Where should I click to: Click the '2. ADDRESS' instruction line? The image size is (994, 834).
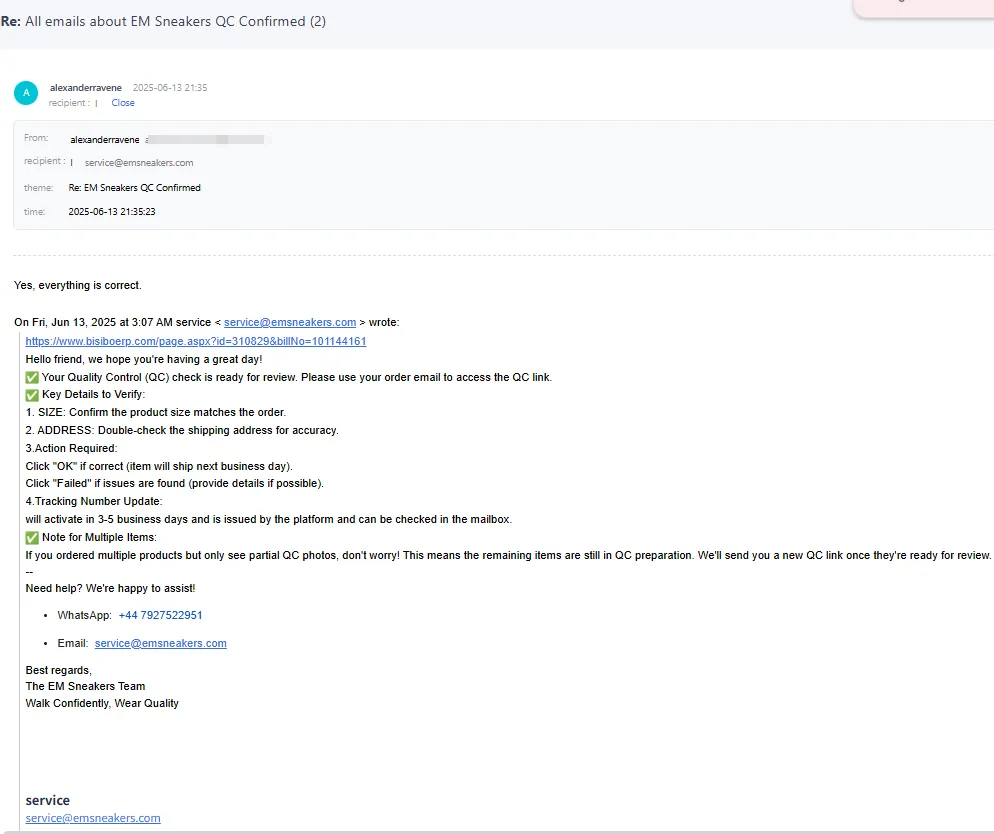[x=182, y=430]
